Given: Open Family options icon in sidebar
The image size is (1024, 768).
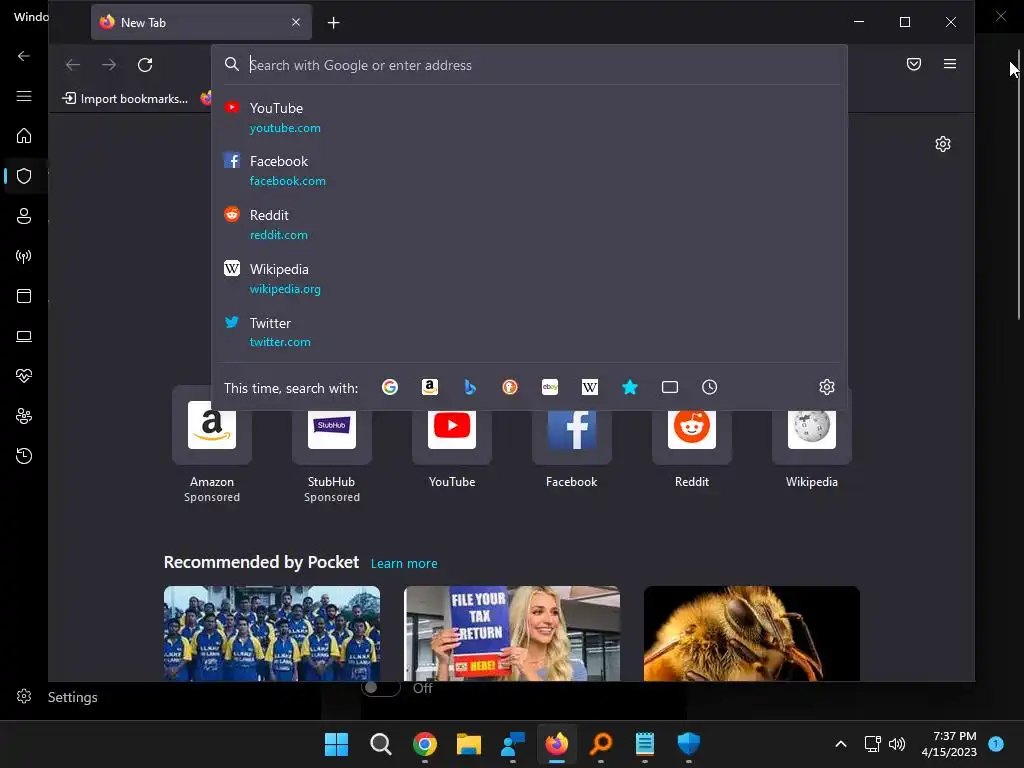Looking at the screenshot, I should (24, 416).
